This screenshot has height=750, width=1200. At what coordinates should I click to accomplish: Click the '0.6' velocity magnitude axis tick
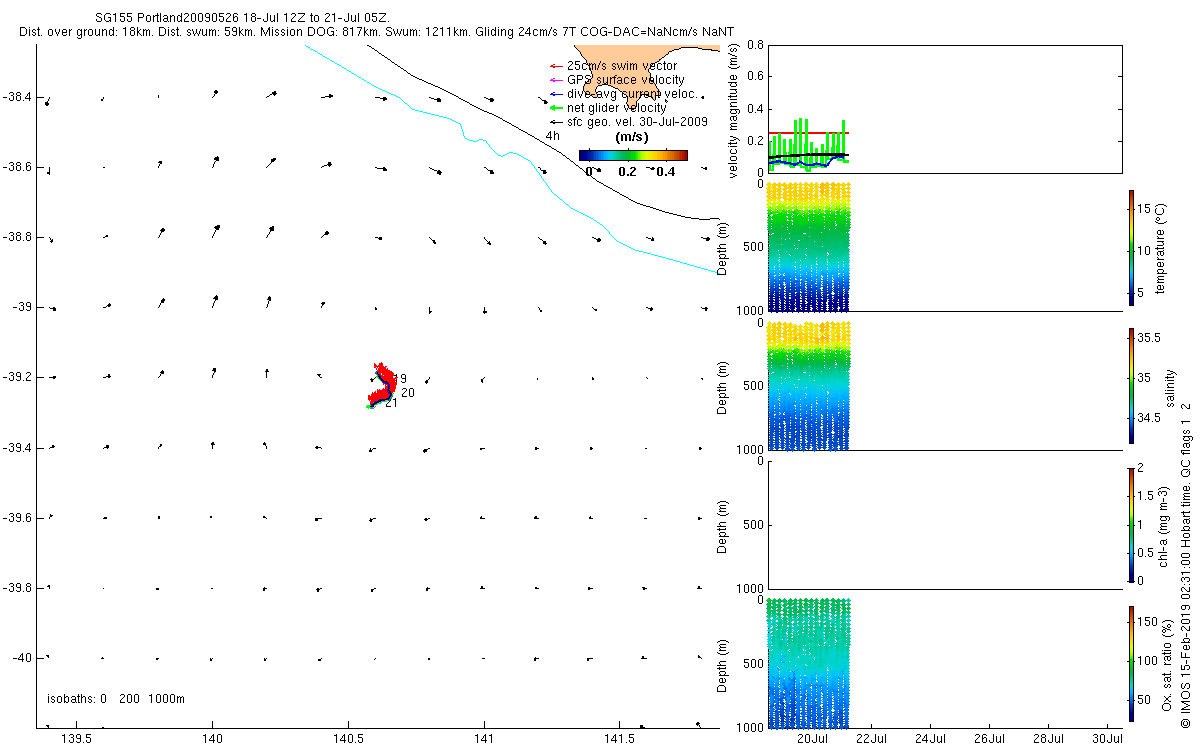tap(754, 77)
